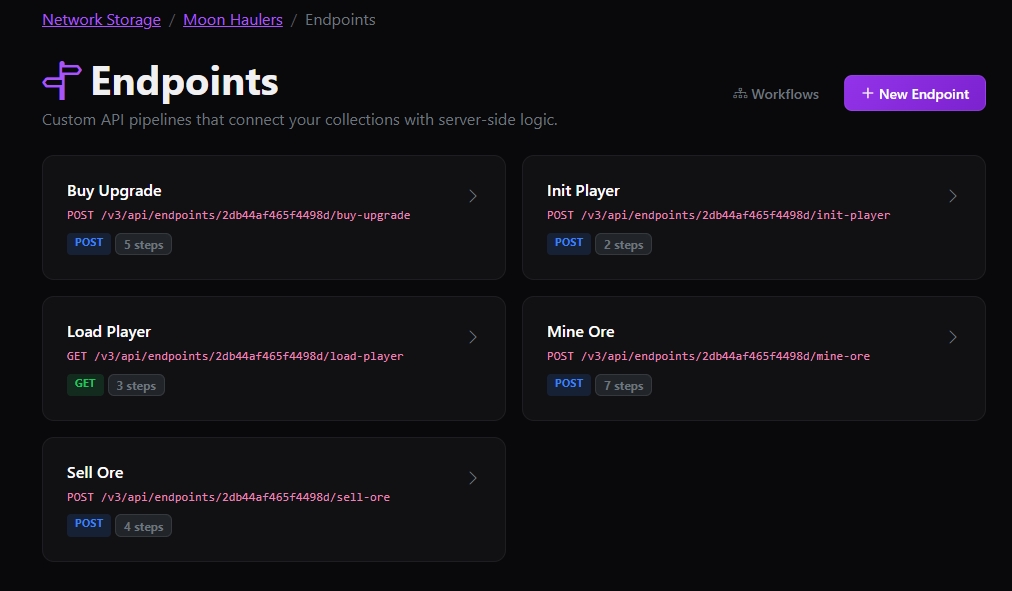Navigate to Moon Haulers breadcrumb
Image resolution: width=1012 pixels, height=591 pixels.
coord(233,20)
